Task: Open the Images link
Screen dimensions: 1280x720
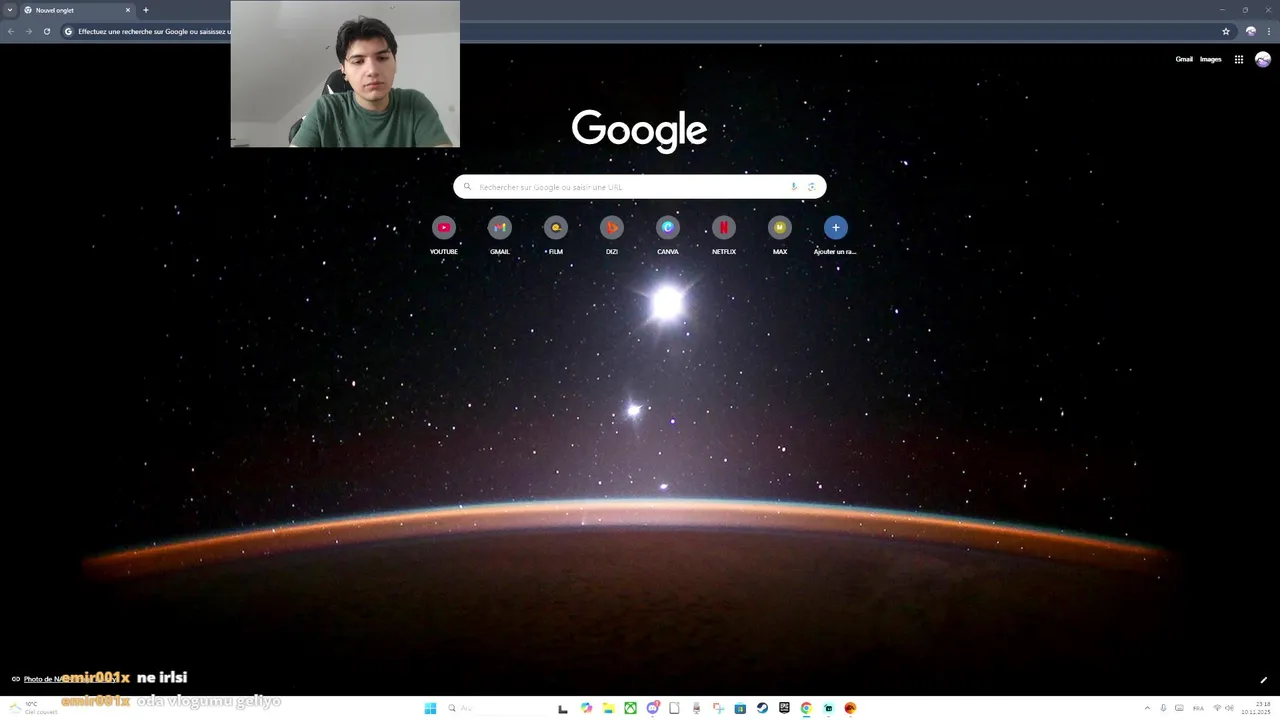Action: 1211,59
